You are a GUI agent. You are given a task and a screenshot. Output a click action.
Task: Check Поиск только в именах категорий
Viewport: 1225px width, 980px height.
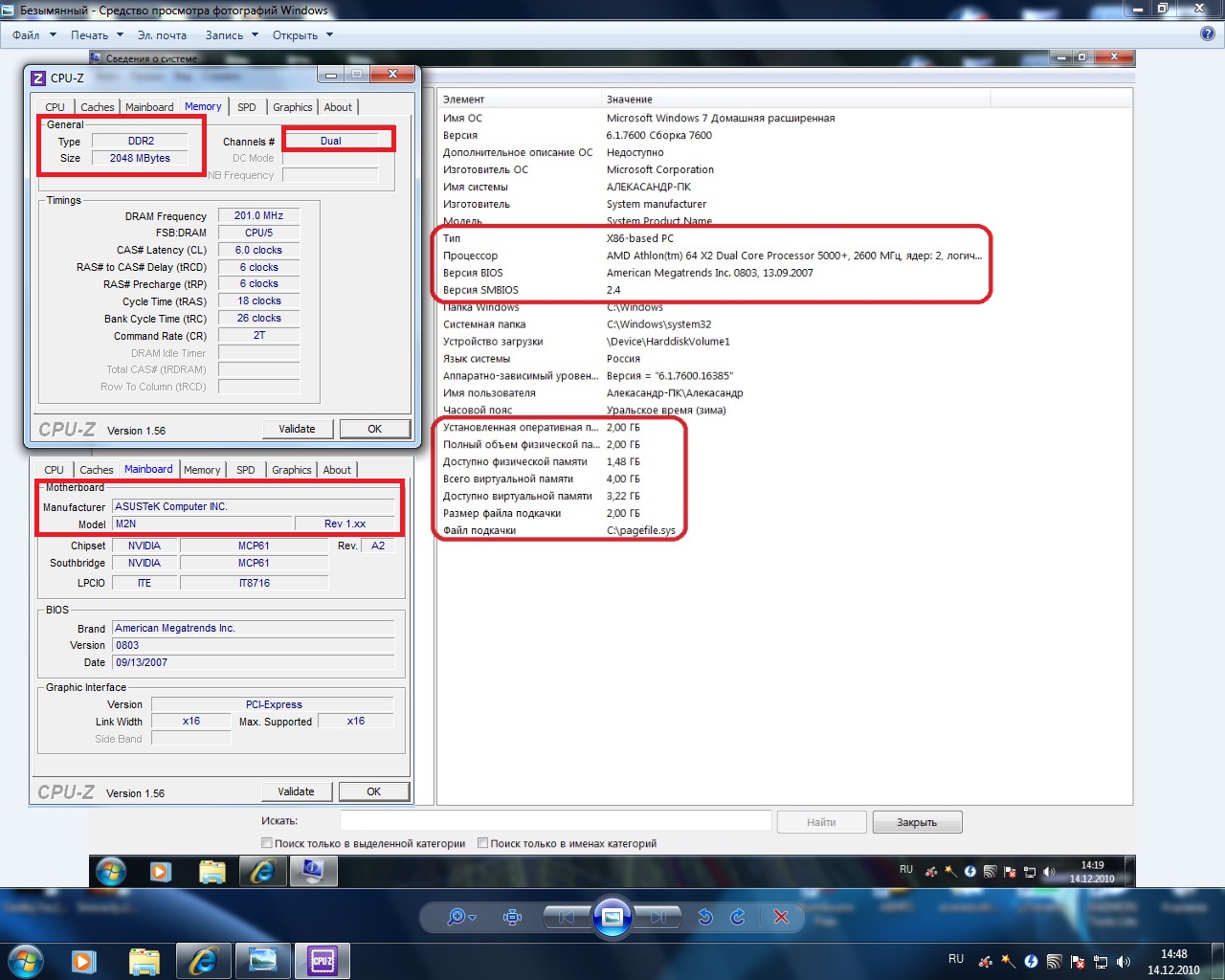483,843
